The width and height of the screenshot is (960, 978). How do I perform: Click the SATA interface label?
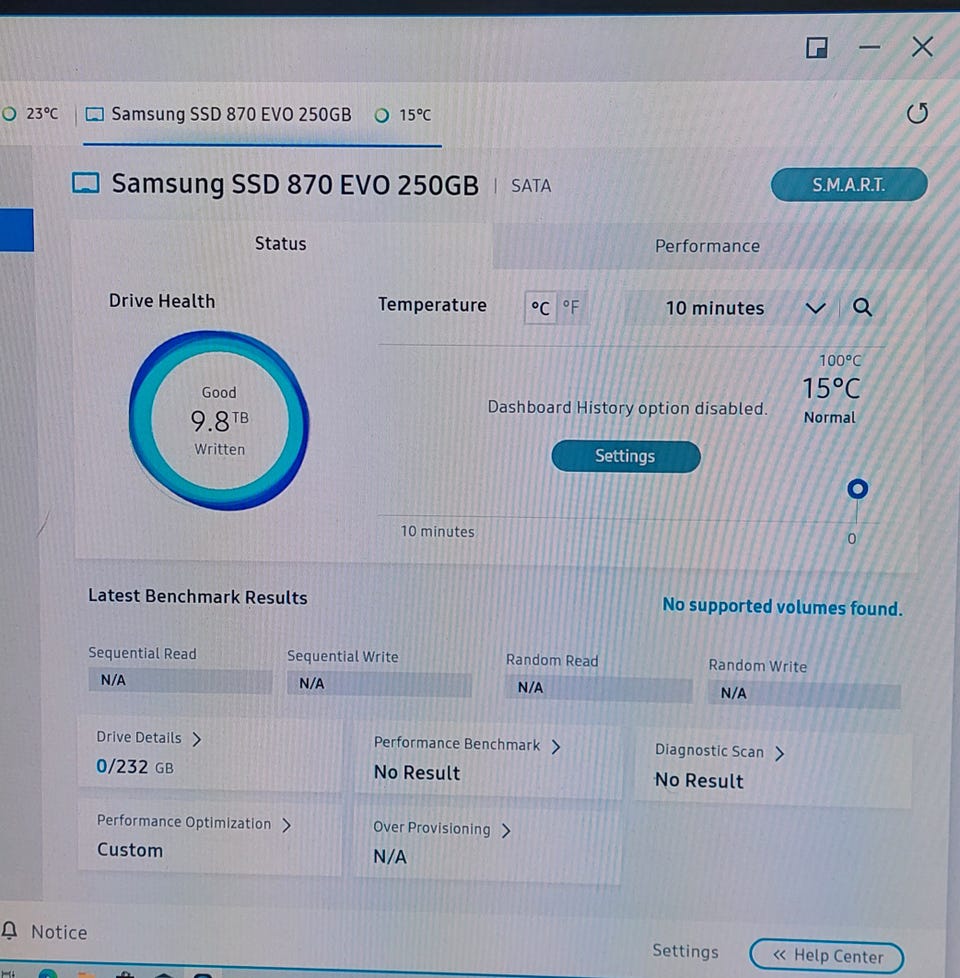531,186
